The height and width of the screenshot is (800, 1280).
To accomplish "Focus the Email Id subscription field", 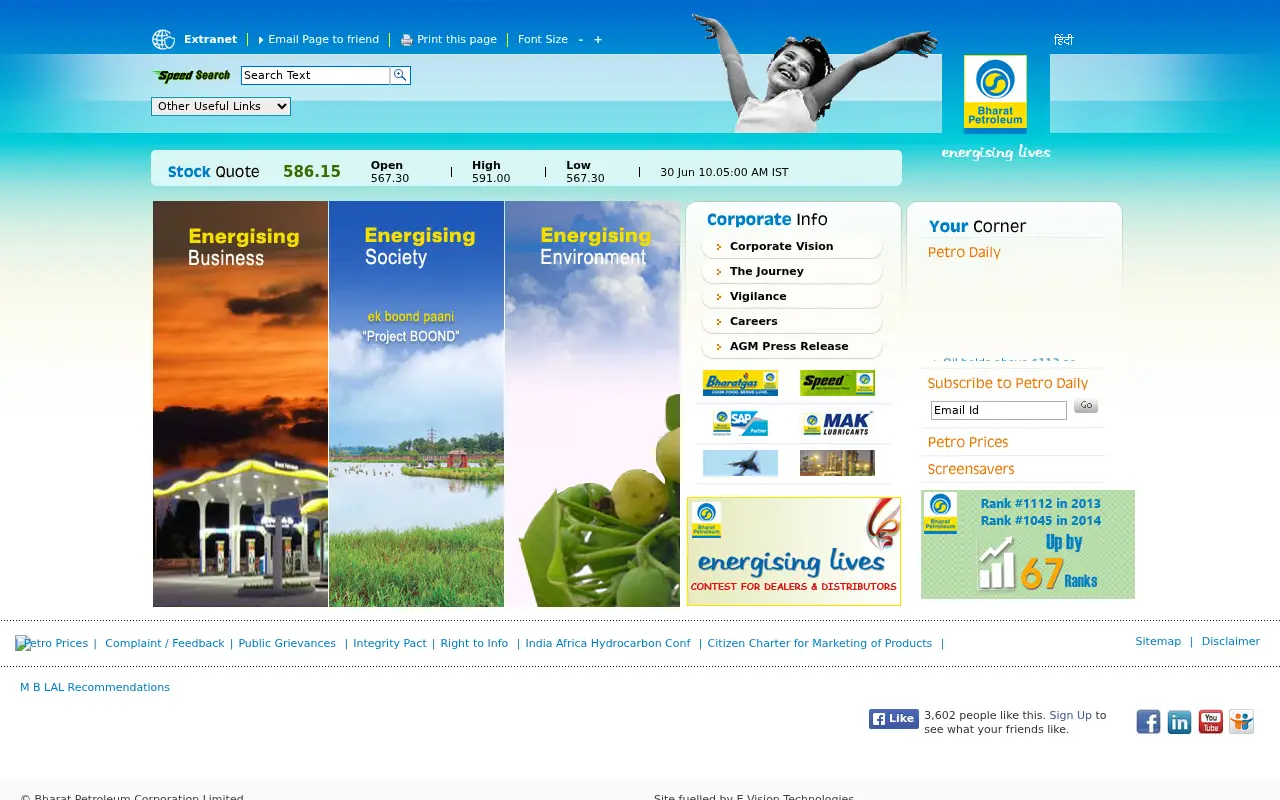I will click(999, 410).
